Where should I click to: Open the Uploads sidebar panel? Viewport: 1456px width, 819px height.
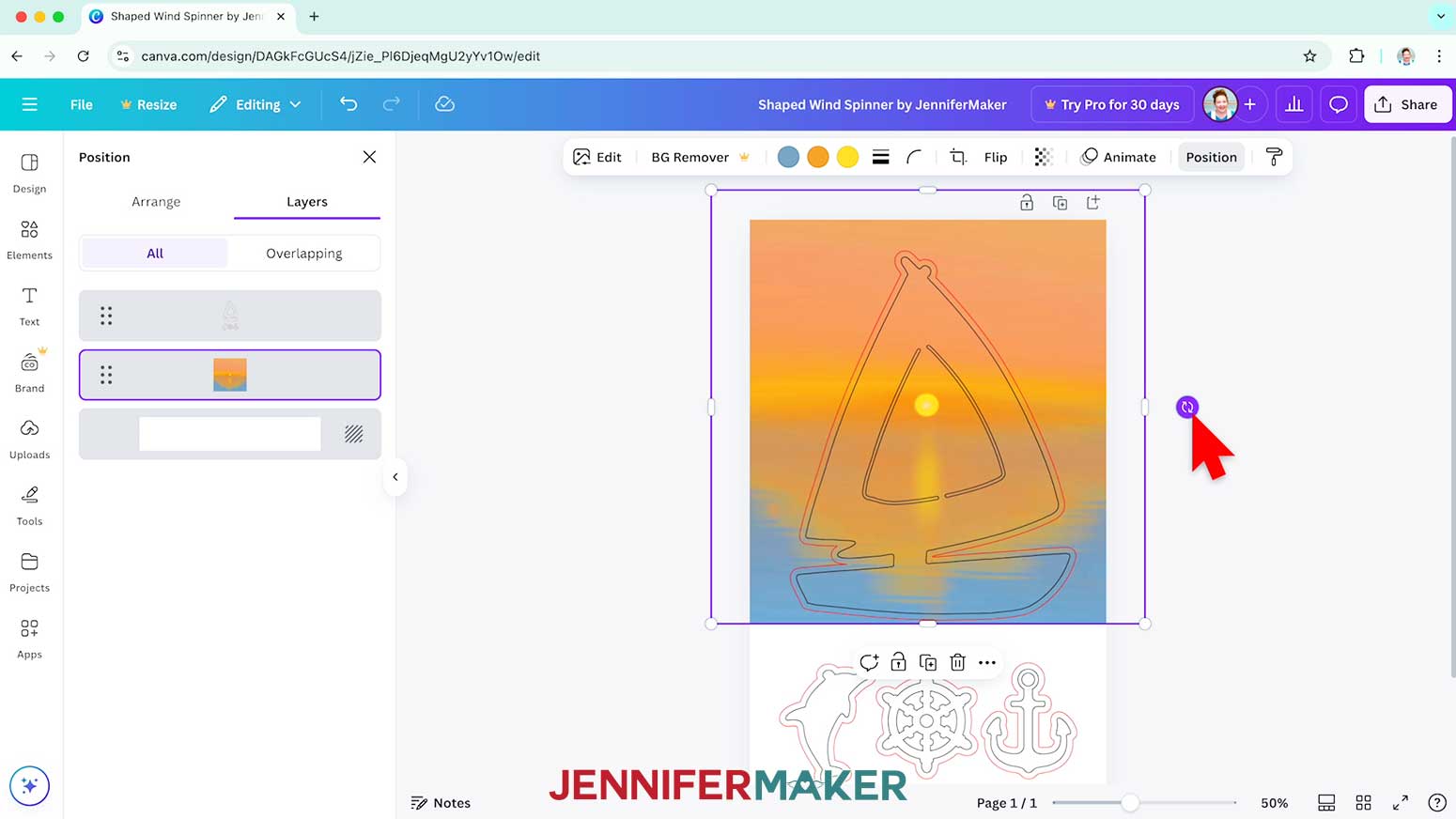pos(30,439)
